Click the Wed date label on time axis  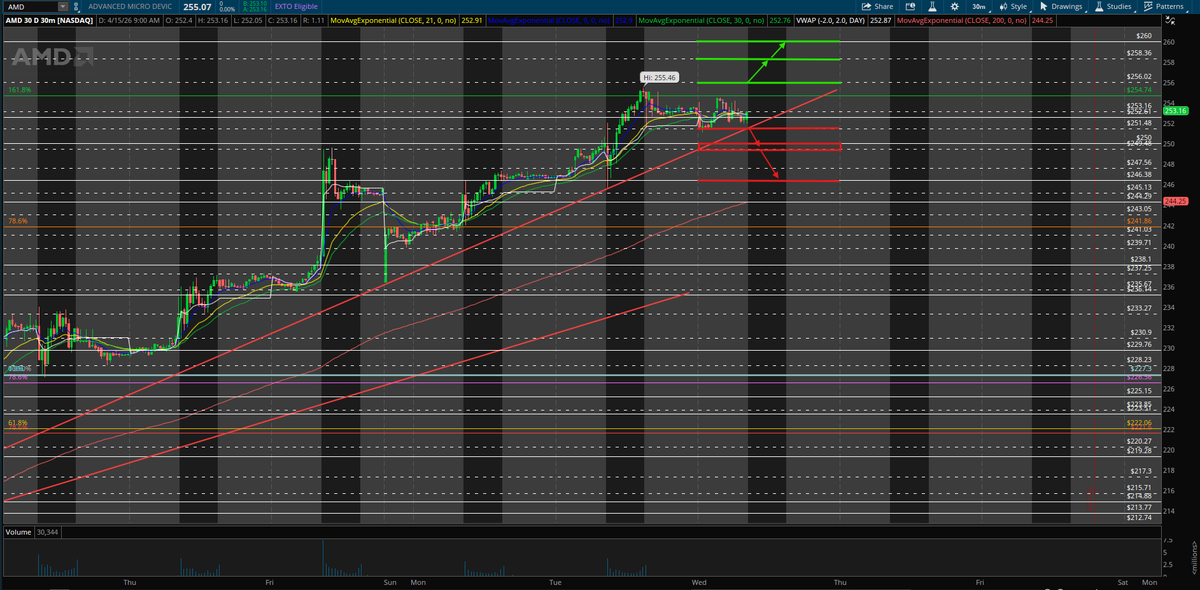697,581
